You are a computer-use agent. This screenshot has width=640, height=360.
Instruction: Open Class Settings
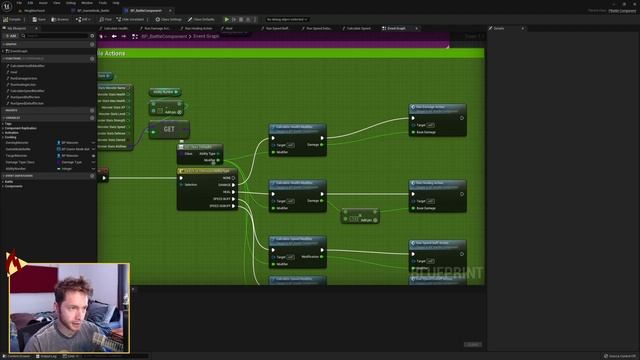click(169, 19)
